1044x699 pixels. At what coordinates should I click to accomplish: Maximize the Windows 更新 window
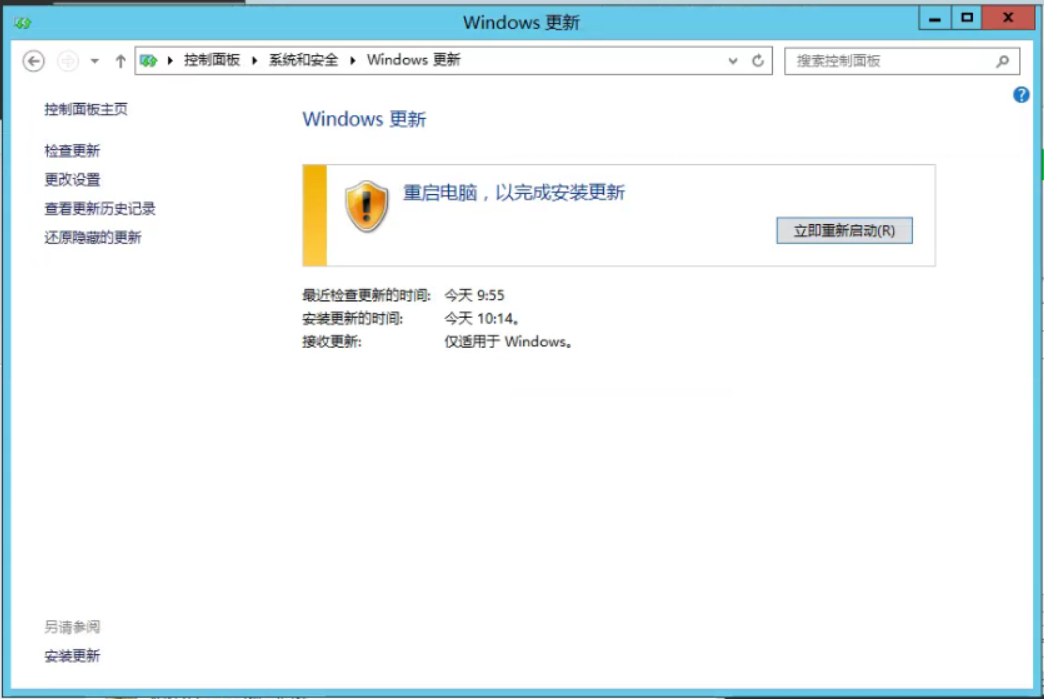pyautogui.click(x=967, y=19)
